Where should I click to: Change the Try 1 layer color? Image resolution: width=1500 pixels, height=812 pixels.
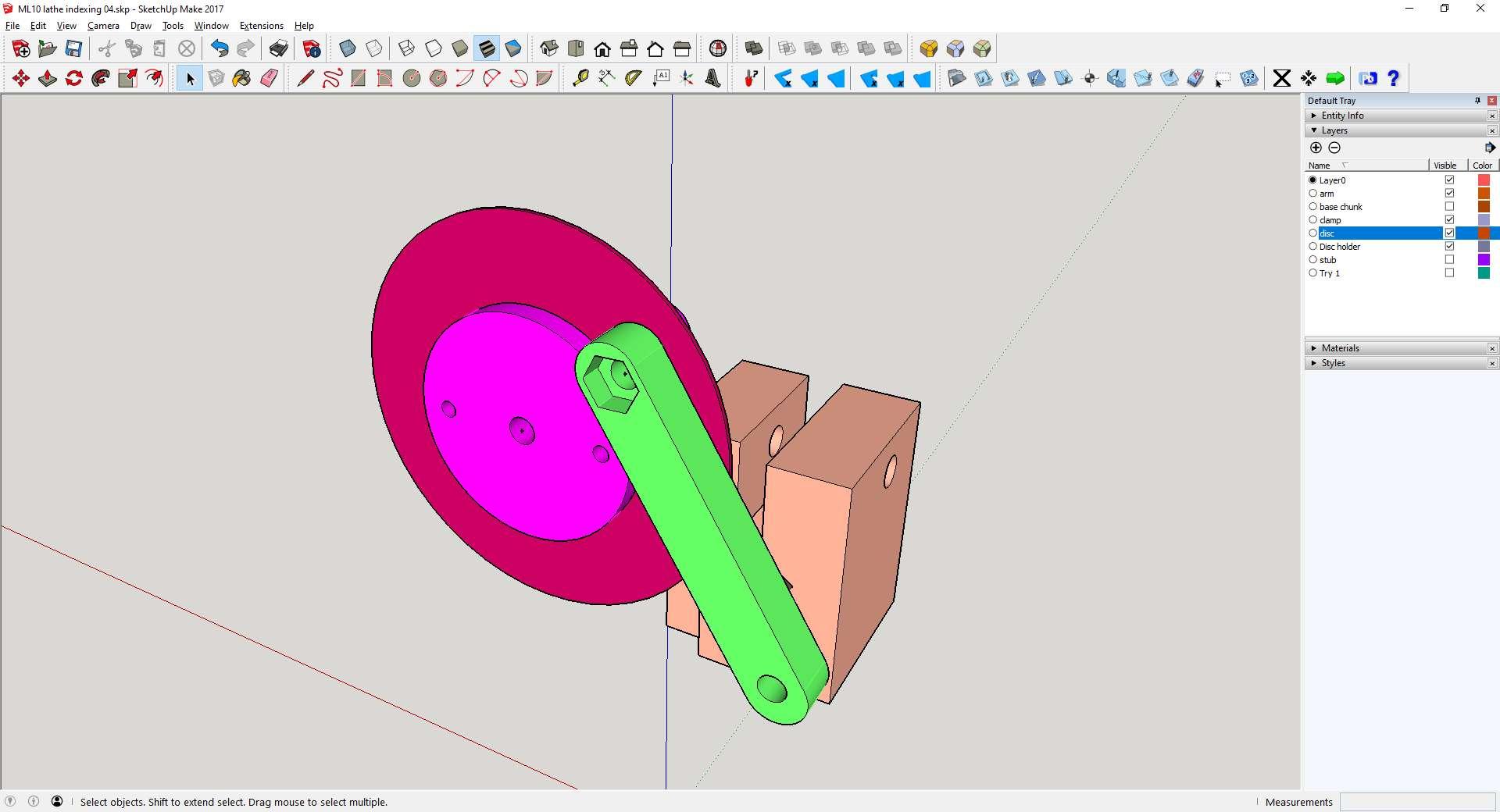coord(1484,273)
